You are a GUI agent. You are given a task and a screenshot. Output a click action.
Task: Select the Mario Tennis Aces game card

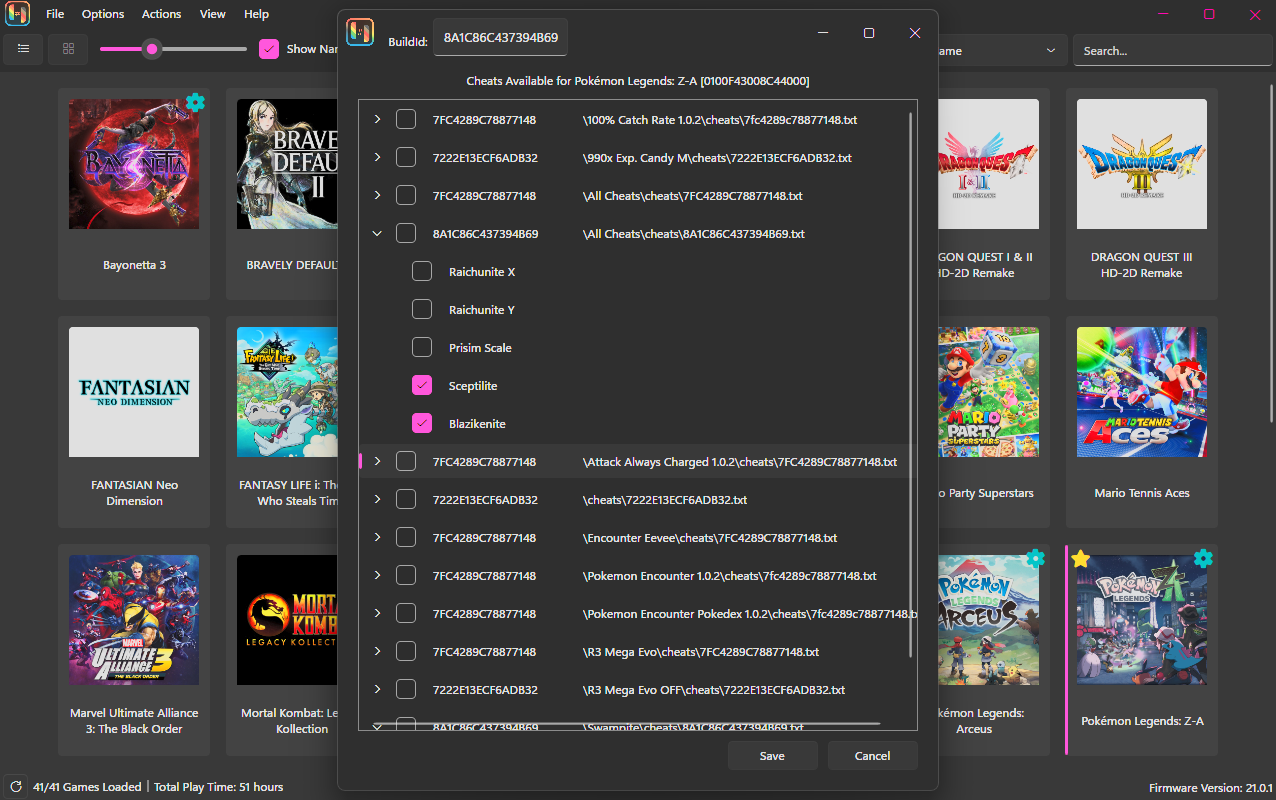click(x=1142, y=422)
